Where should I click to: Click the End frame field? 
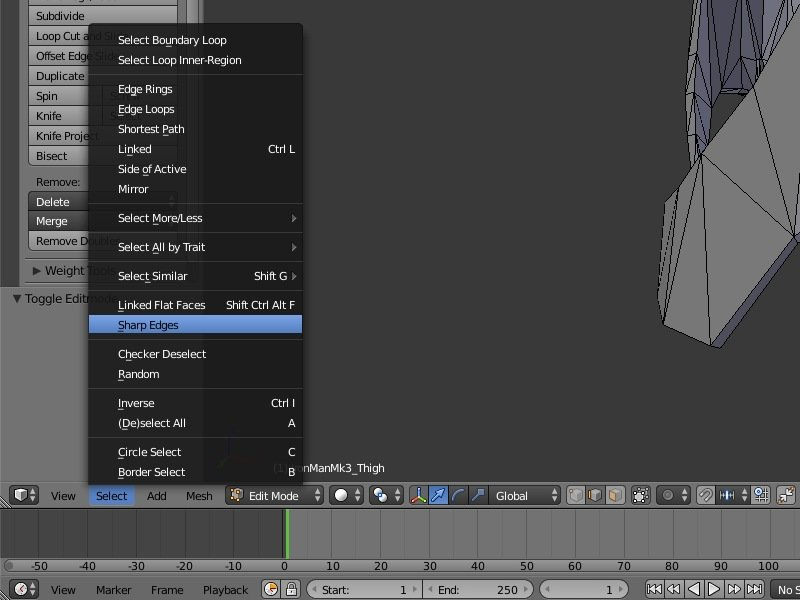(x=478, y=589)
